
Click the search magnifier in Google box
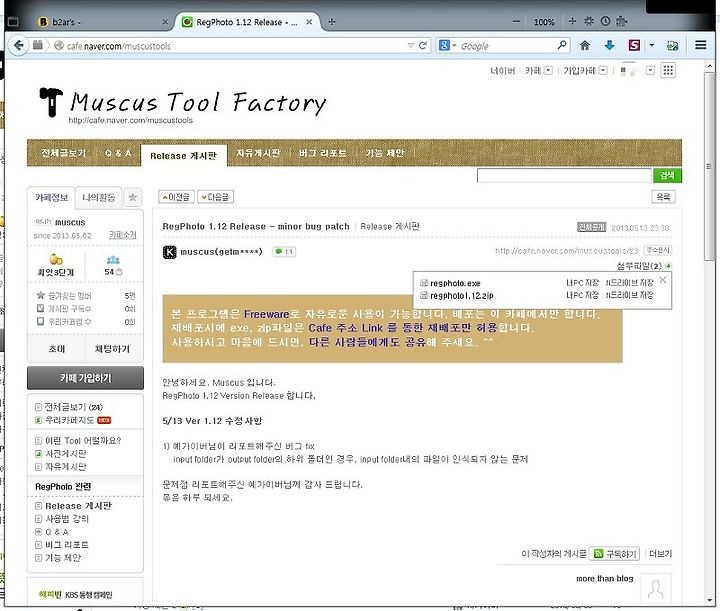(x=562, y=45)
